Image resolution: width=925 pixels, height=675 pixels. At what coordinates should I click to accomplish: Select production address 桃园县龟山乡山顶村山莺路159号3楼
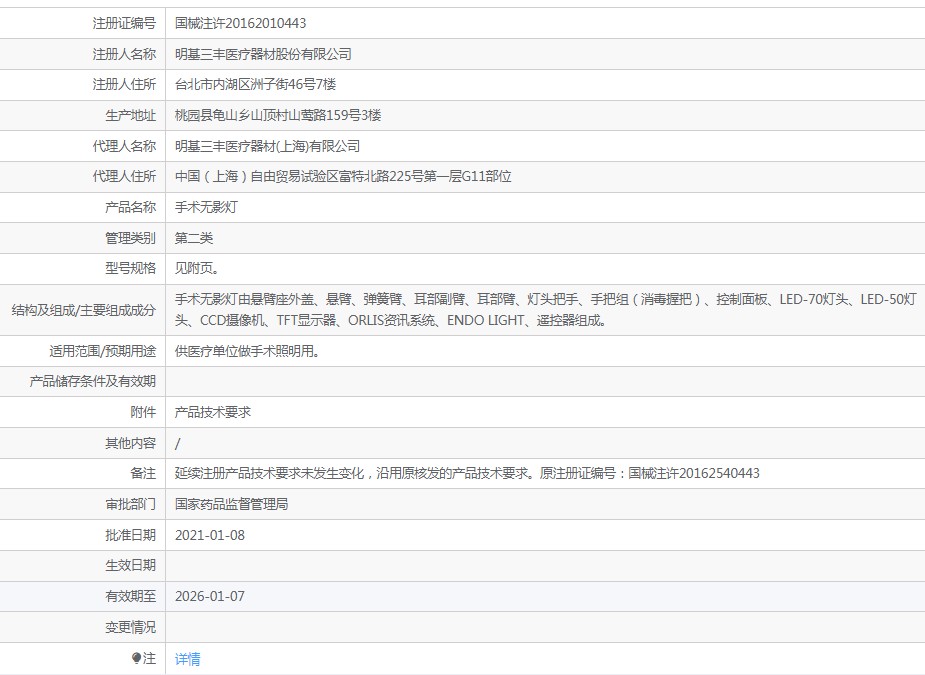(x=278, y=115)
